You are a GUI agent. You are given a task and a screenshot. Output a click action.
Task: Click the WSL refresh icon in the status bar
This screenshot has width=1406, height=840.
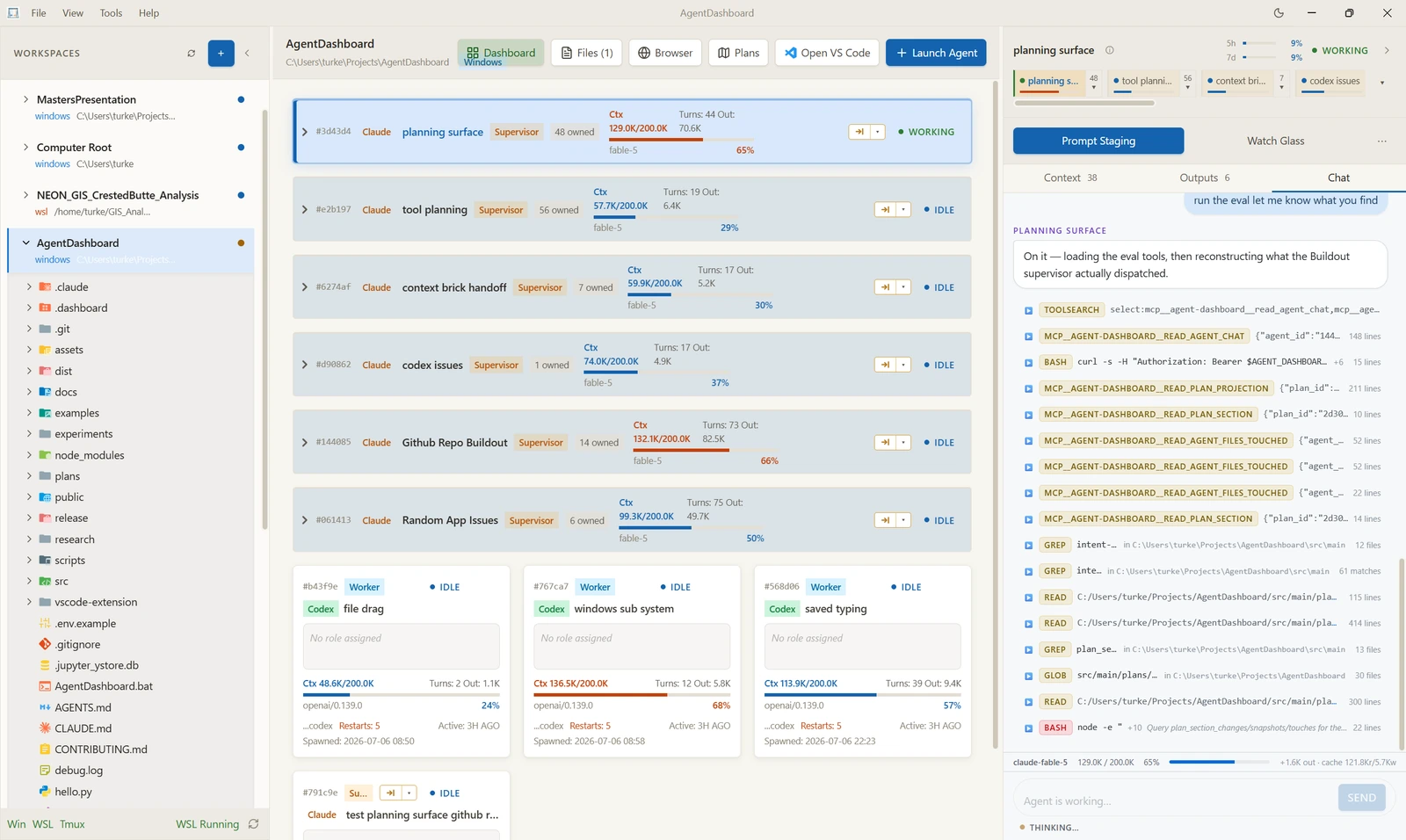(x=253, y=824)
